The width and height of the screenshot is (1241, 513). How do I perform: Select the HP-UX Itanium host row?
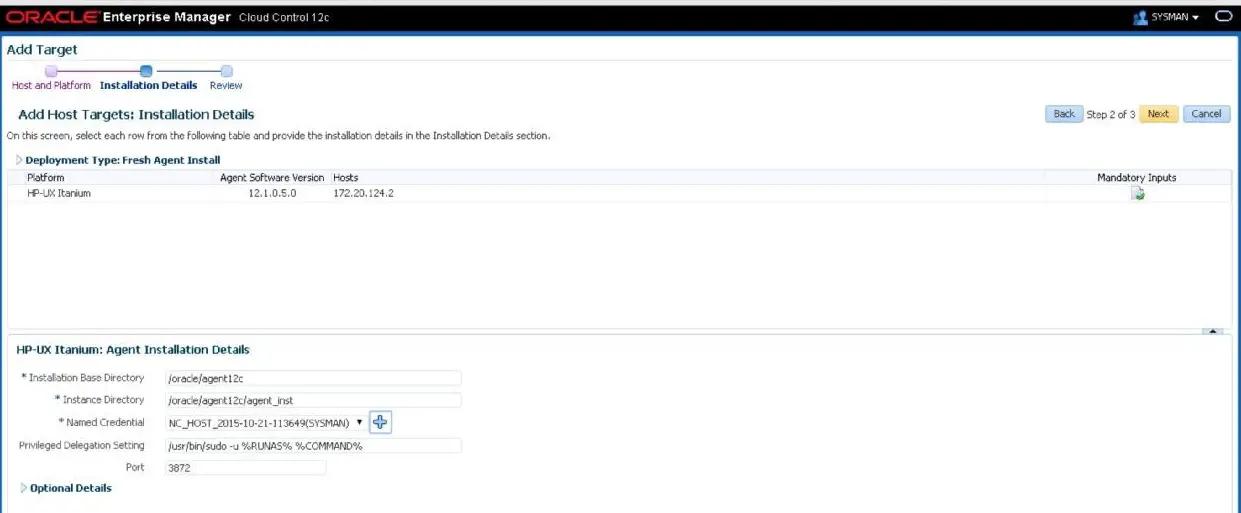[x=620, y=193]
